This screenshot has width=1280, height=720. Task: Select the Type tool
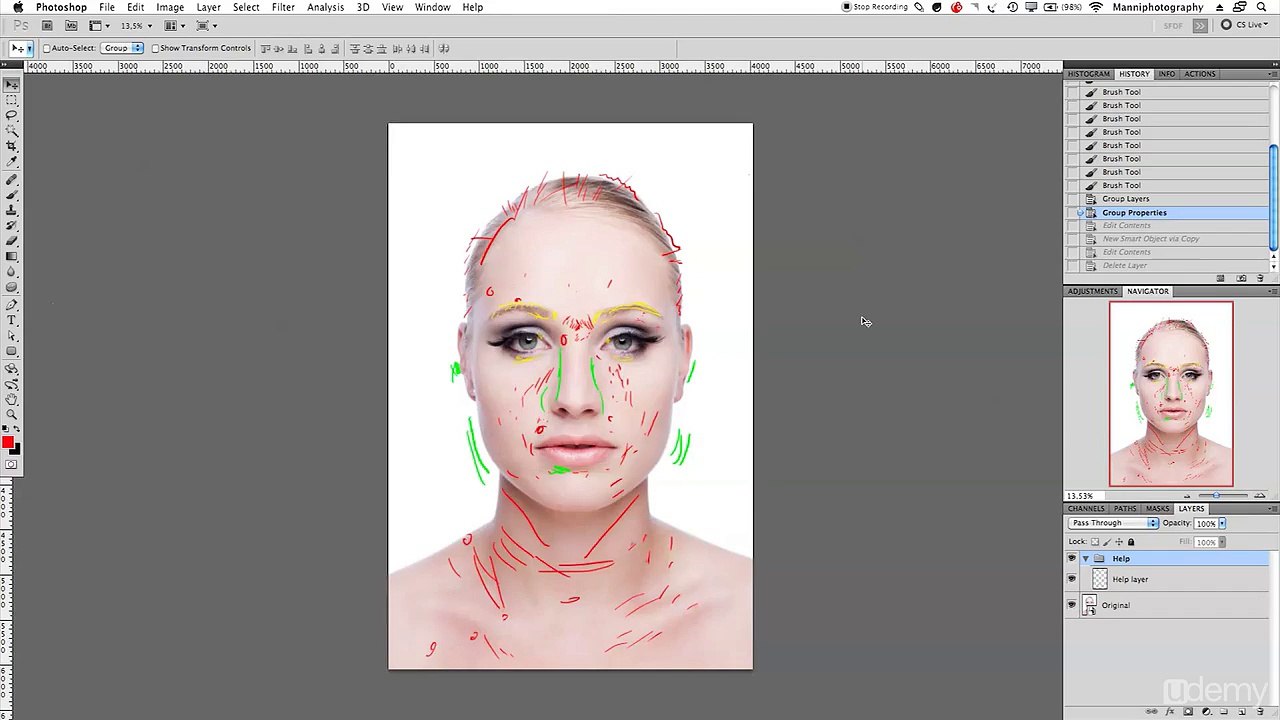pyautogui.click(x=11, y=320)
